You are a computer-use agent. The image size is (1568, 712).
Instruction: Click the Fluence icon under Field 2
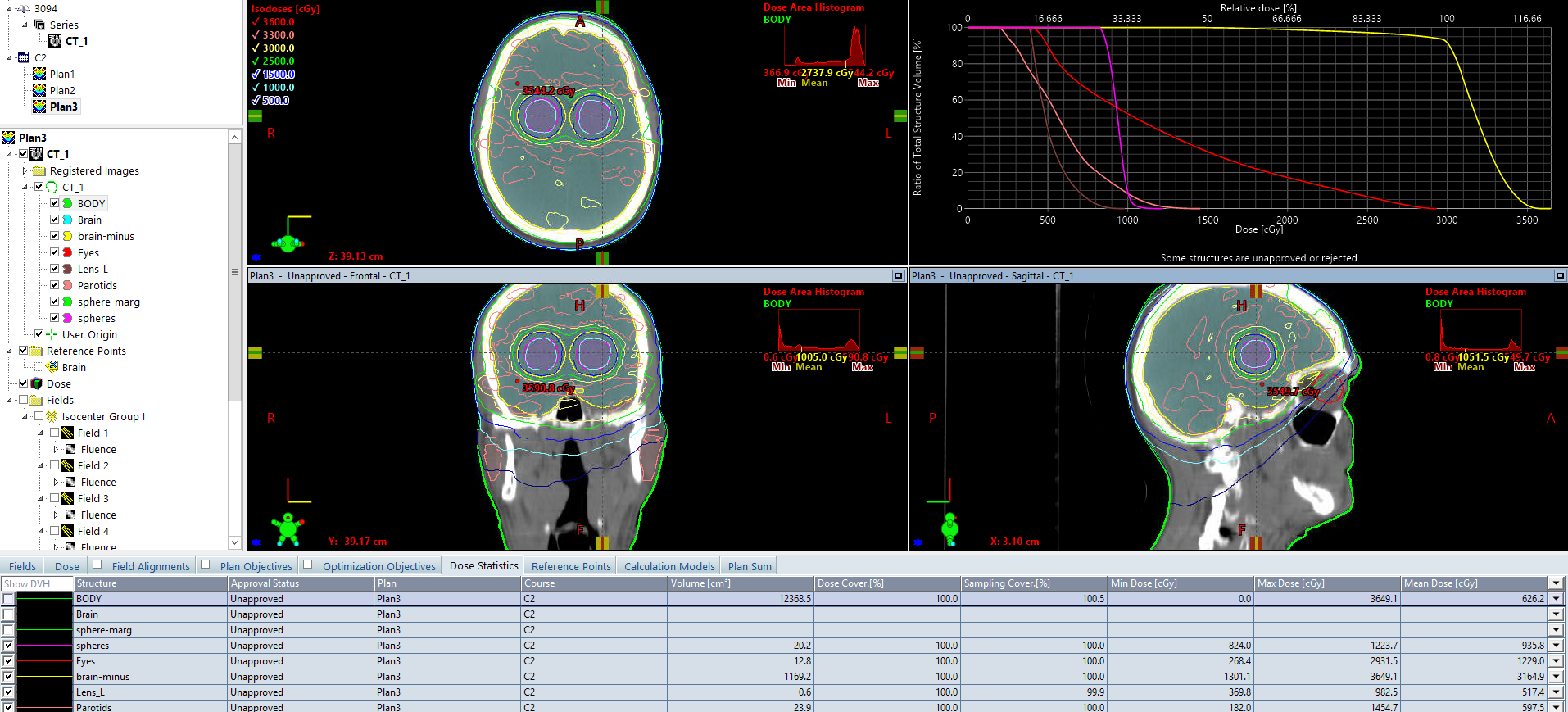(71, 482)
